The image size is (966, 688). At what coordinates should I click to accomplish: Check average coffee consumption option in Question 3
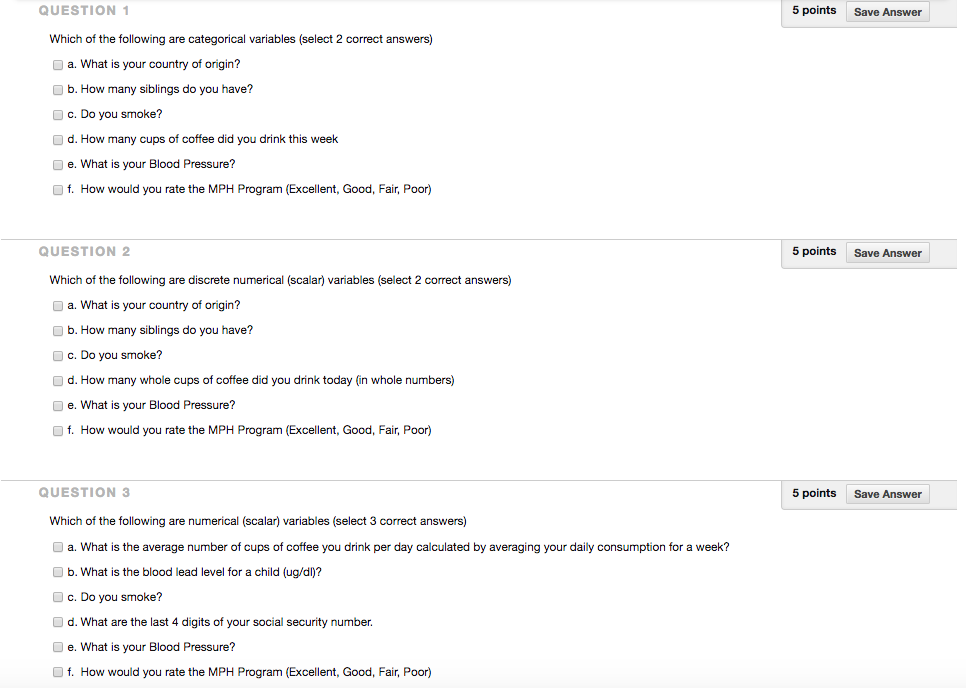pyautogui.click(x=57, y=547)
